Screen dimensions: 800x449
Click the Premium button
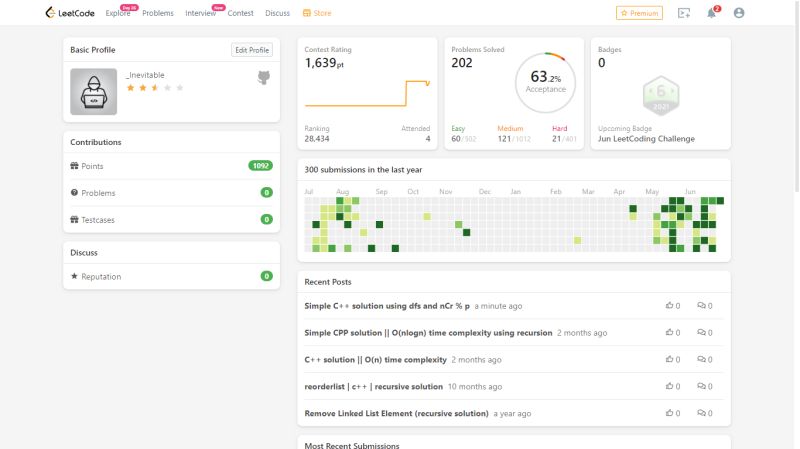pos(639,13)
